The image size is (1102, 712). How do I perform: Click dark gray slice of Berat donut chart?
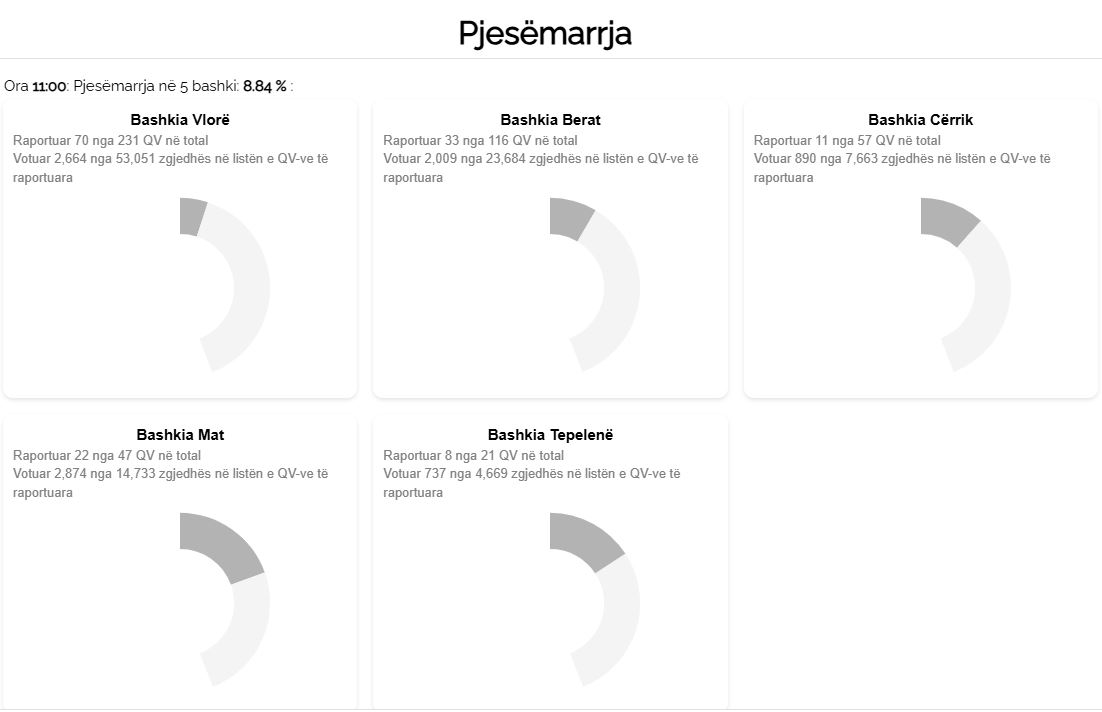click(568, 219)
